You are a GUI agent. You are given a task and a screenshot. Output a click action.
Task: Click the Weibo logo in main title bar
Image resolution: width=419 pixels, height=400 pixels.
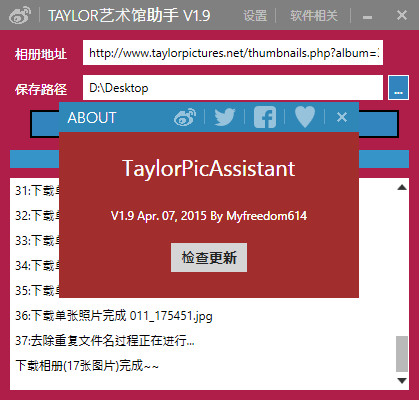pyautogui.click(x=20, y=15)
